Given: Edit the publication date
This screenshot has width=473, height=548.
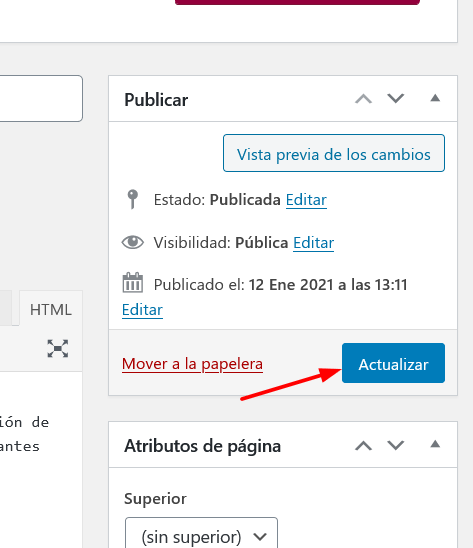Looking at the screenshot, I should (x=142, y=310).
